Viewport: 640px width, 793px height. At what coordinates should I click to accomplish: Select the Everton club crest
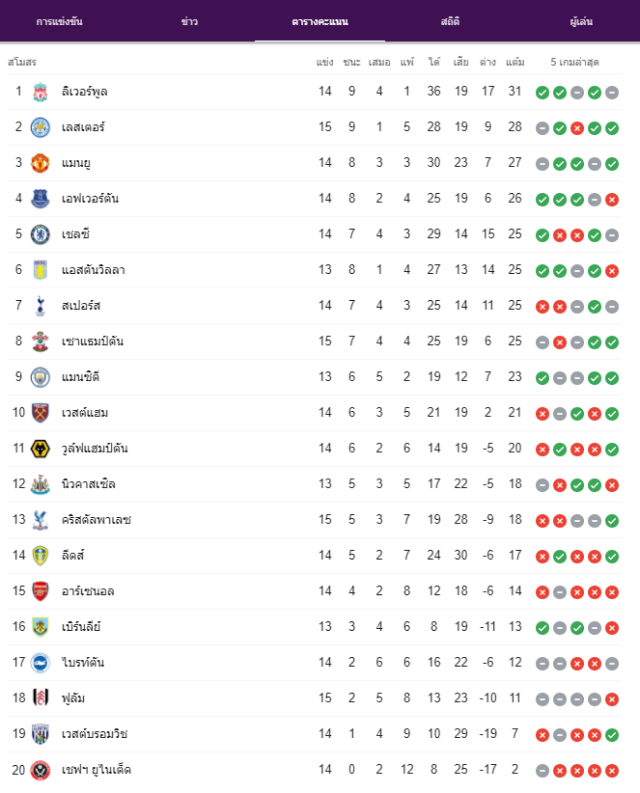pyautogui.click(x=40, y=199)
